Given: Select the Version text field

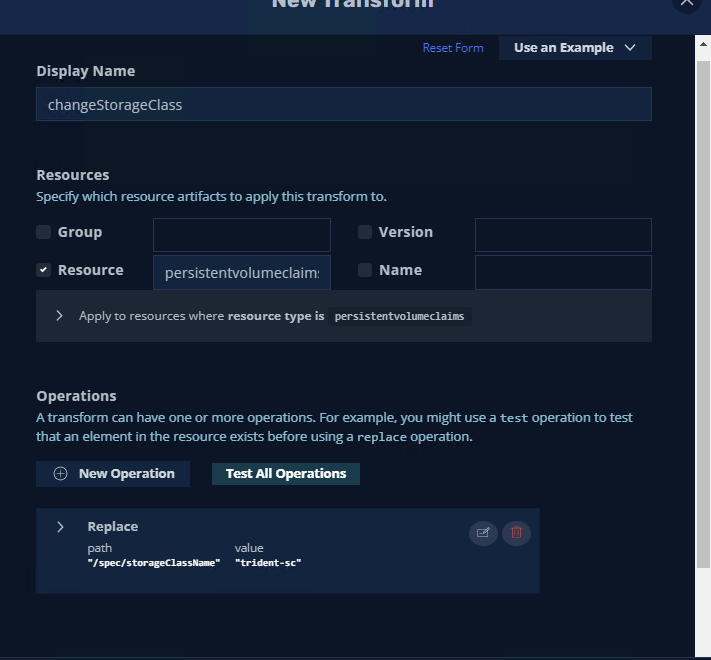Looking at the screenshot, I should (563, 235).
